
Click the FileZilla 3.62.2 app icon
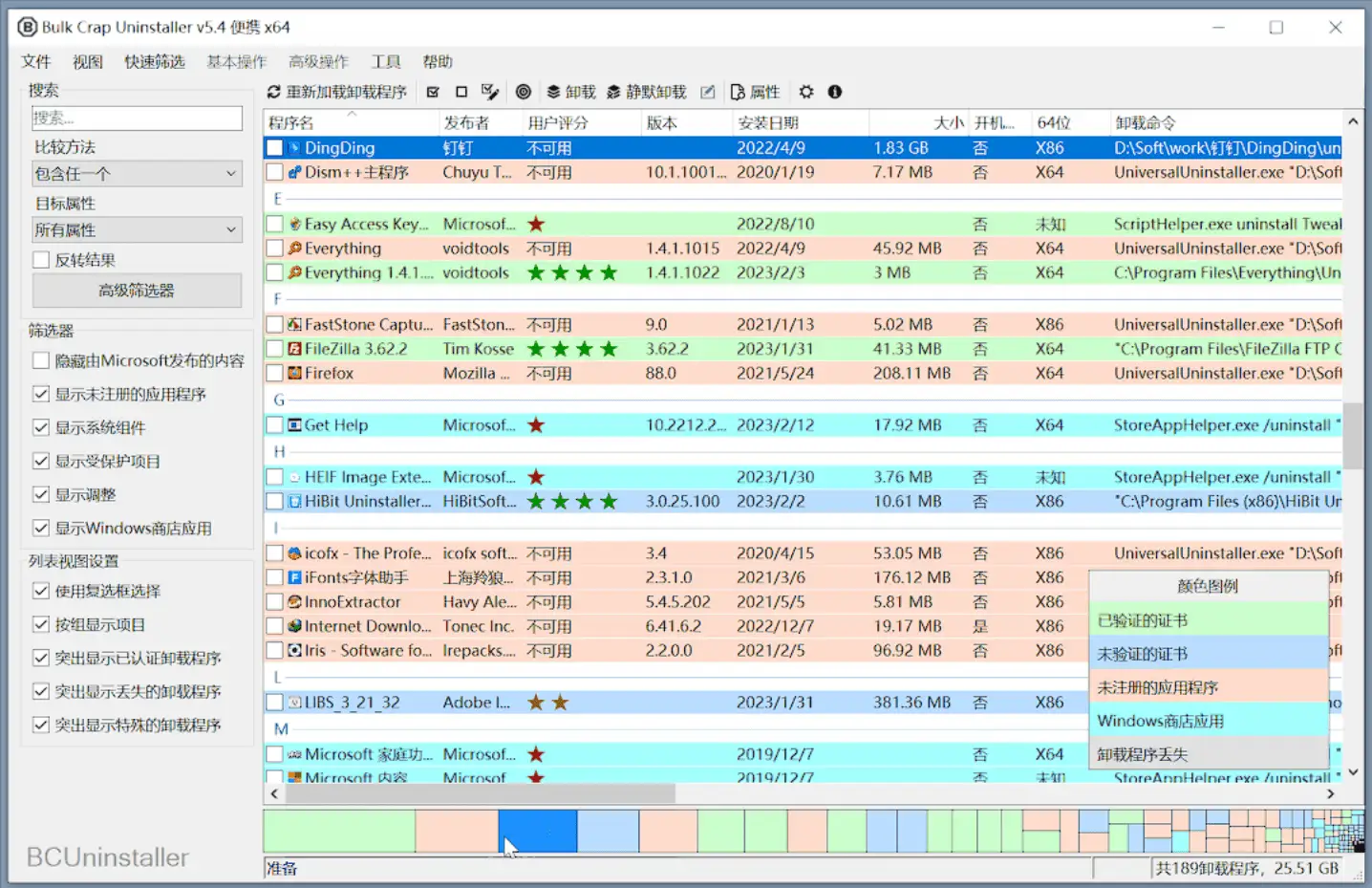[x=295, y=349]
